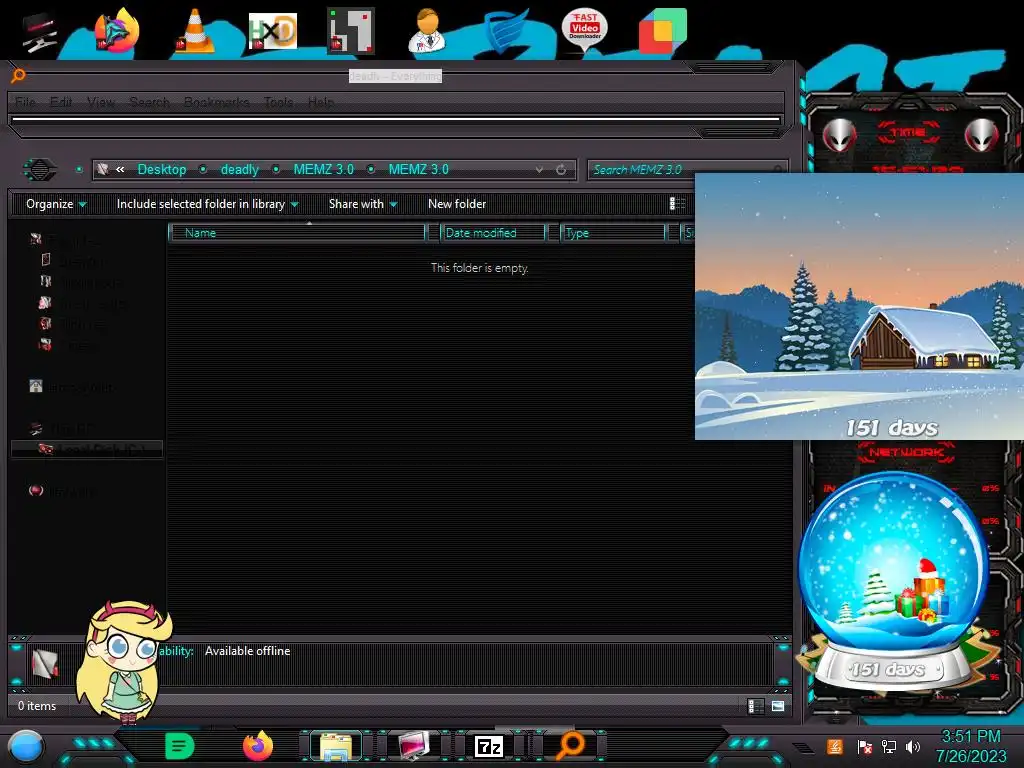Open the blue shield desktop icon
The height and width of the screenshot is (768, 1024).
506,31
